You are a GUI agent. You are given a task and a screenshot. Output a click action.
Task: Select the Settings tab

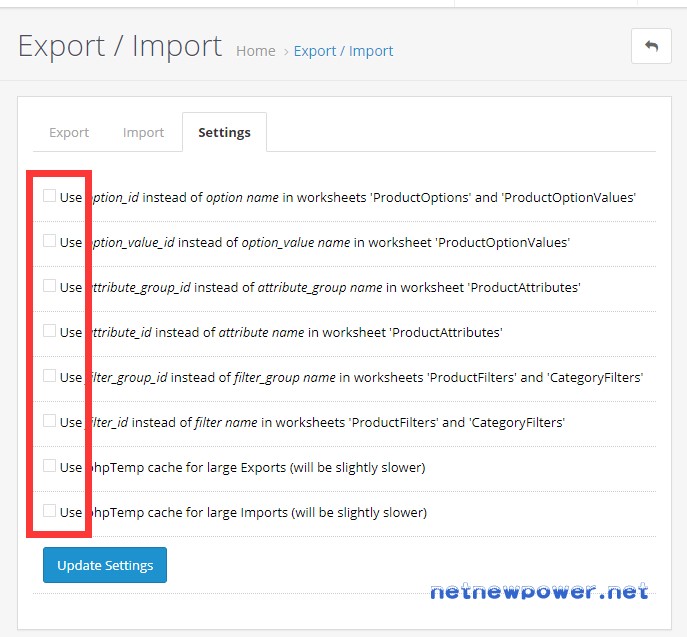click(x=224, y=132)
